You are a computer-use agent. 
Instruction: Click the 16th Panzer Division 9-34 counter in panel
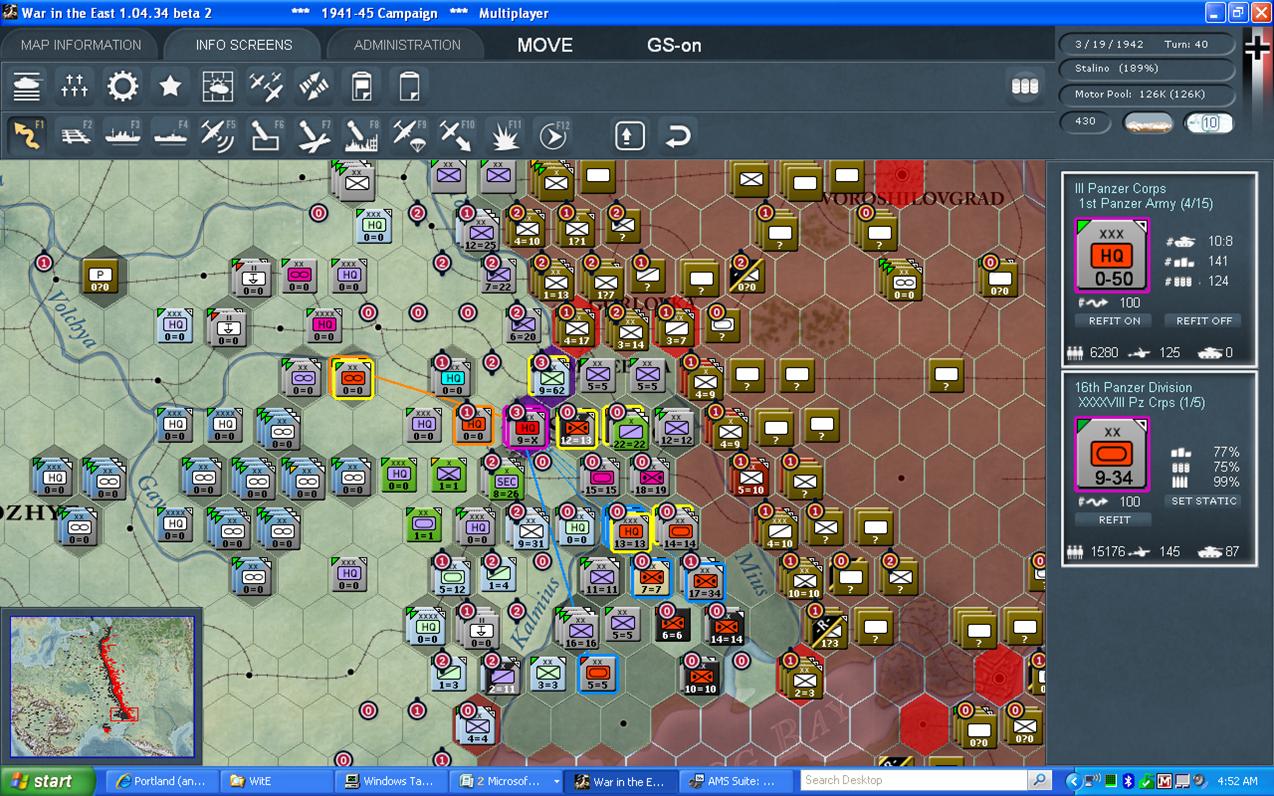(1112, 455)
